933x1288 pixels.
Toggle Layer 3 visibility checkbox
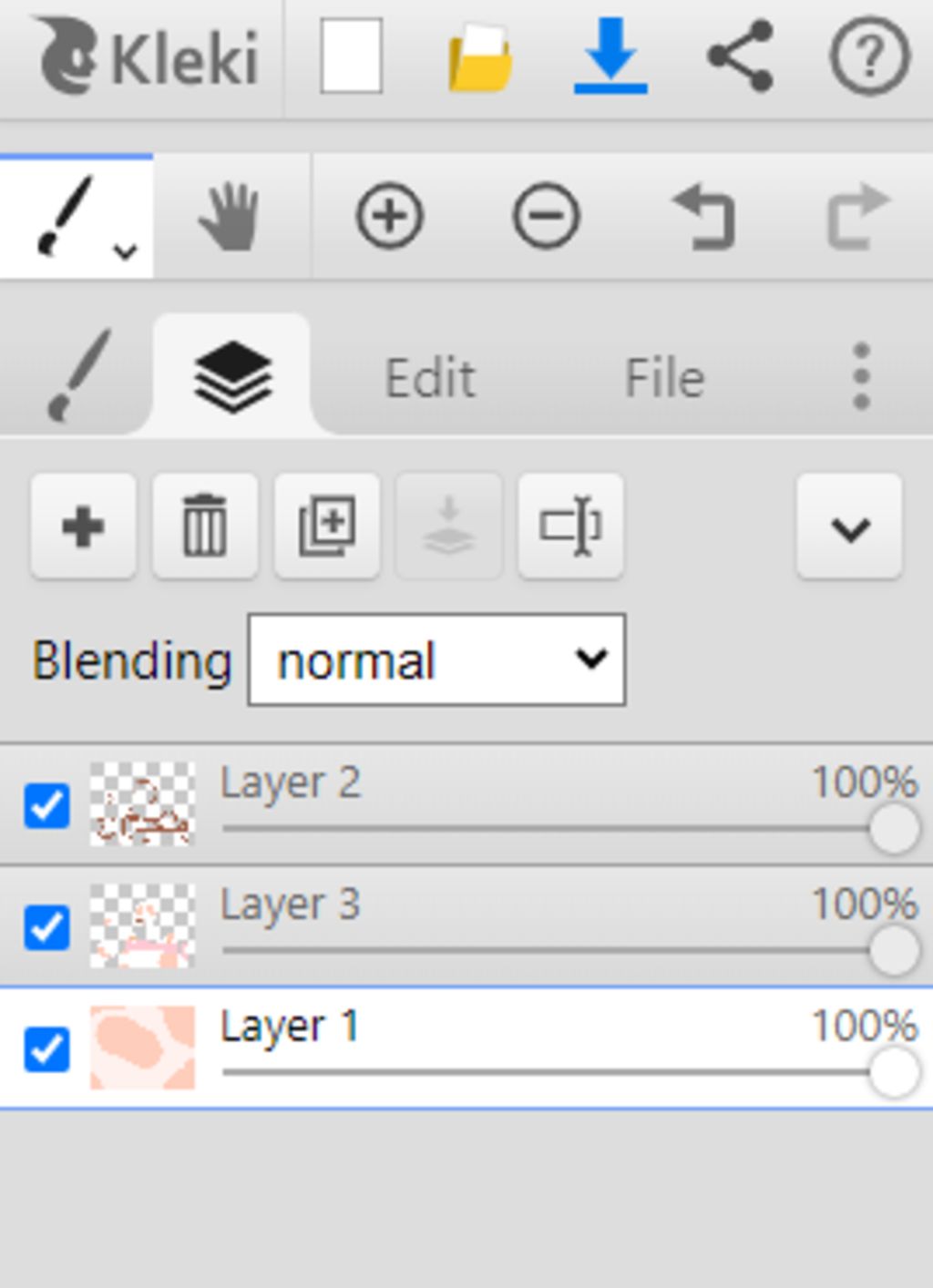pyautogui.click(x=47, y=927)
